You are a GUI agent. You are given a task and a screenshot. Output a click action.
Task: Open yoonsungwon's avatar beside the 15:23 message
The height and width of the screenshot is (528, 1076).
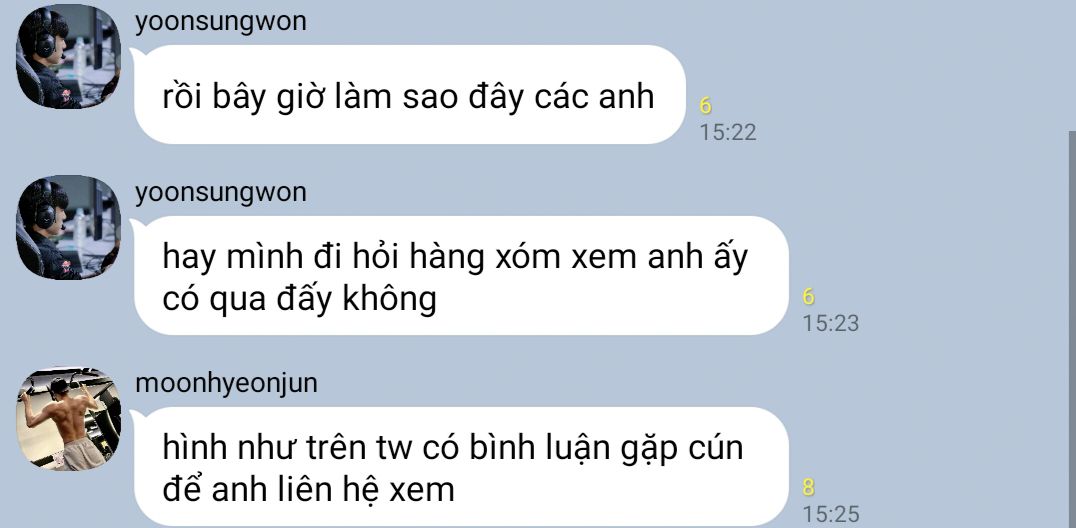point(68,227)
